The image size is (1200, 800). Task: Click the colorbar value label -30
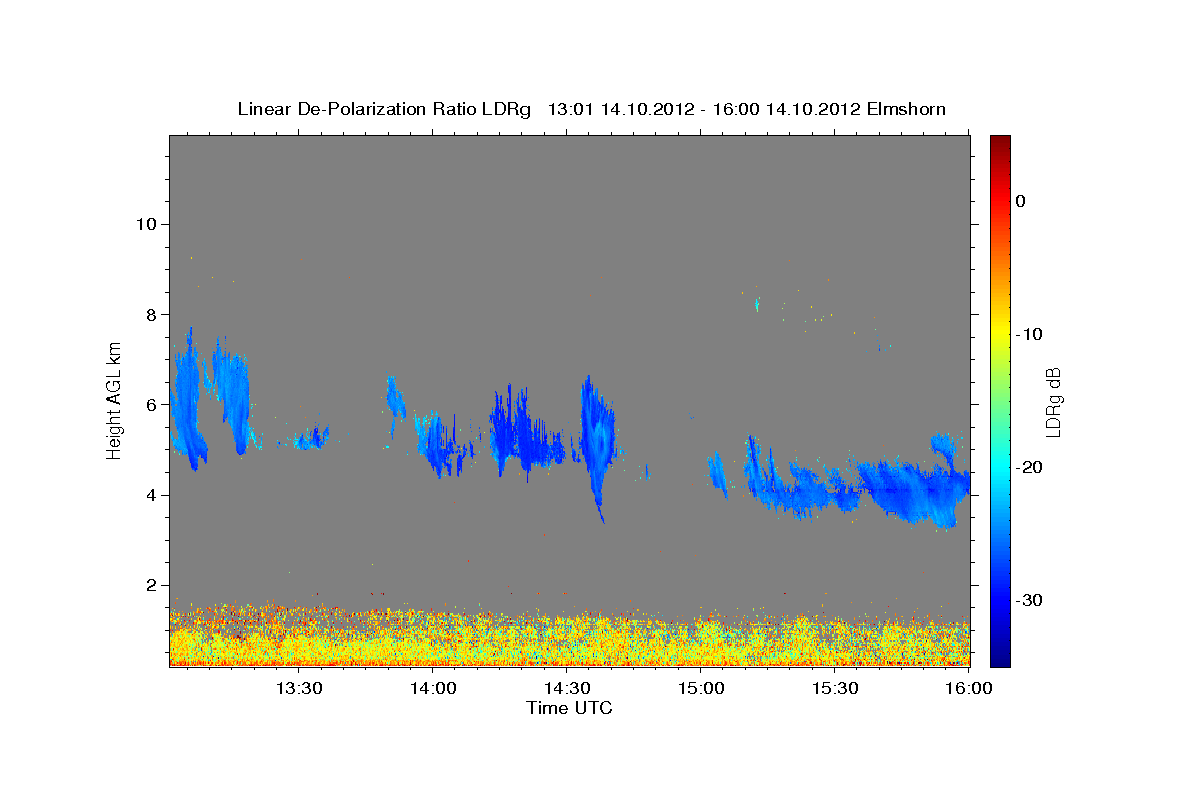[x=1029, y=600]
